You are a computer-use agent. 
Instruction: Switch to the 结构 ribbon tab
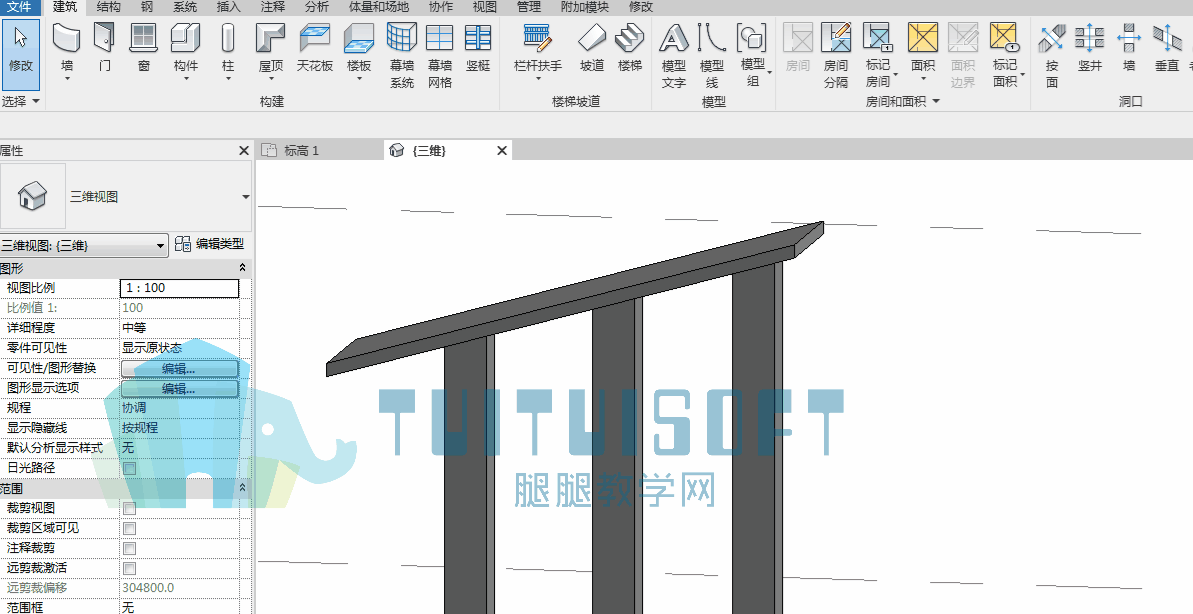109,7
